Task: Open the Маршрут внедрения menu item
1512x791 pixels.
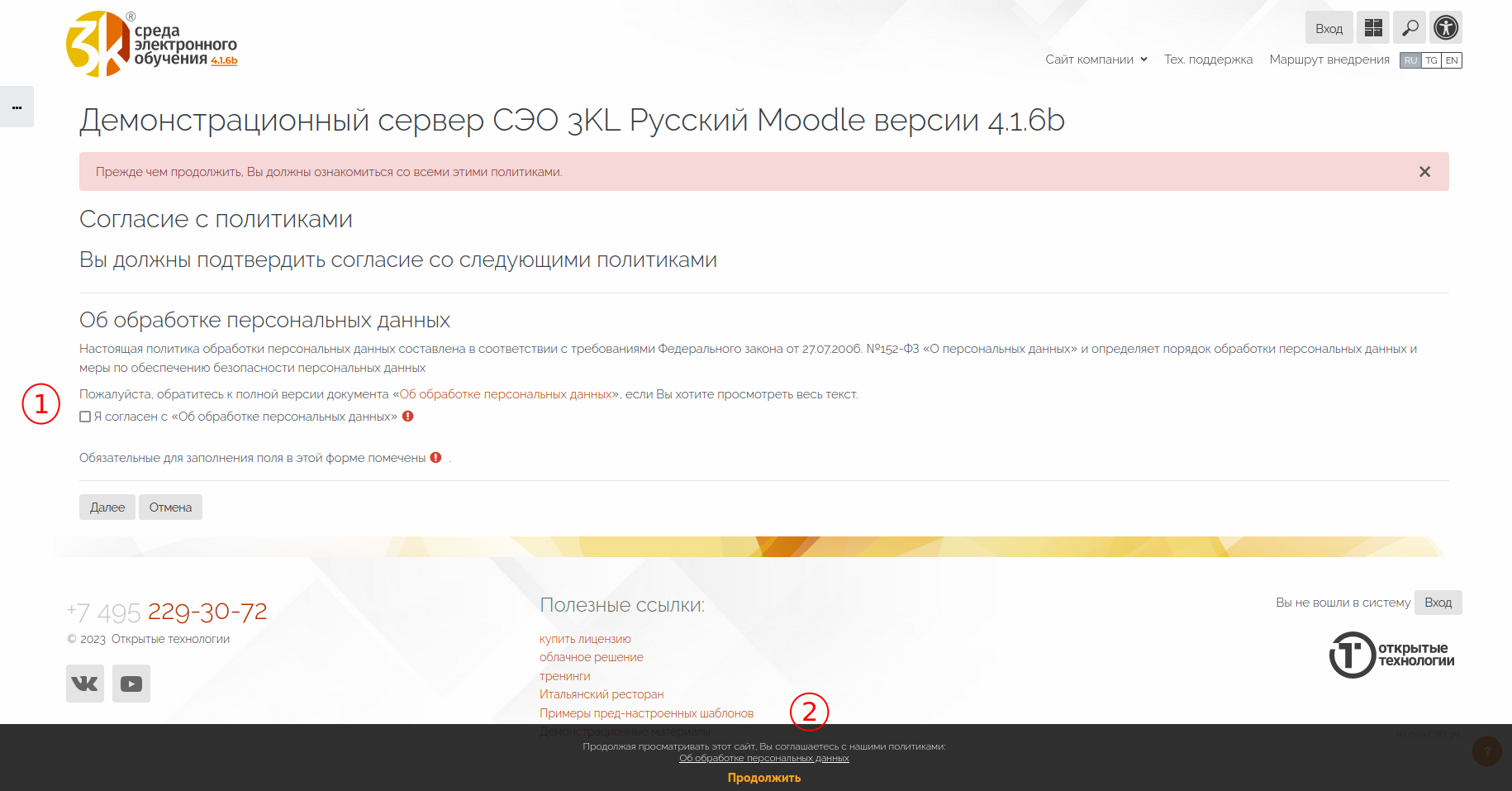Action: tap(1329, 60)
